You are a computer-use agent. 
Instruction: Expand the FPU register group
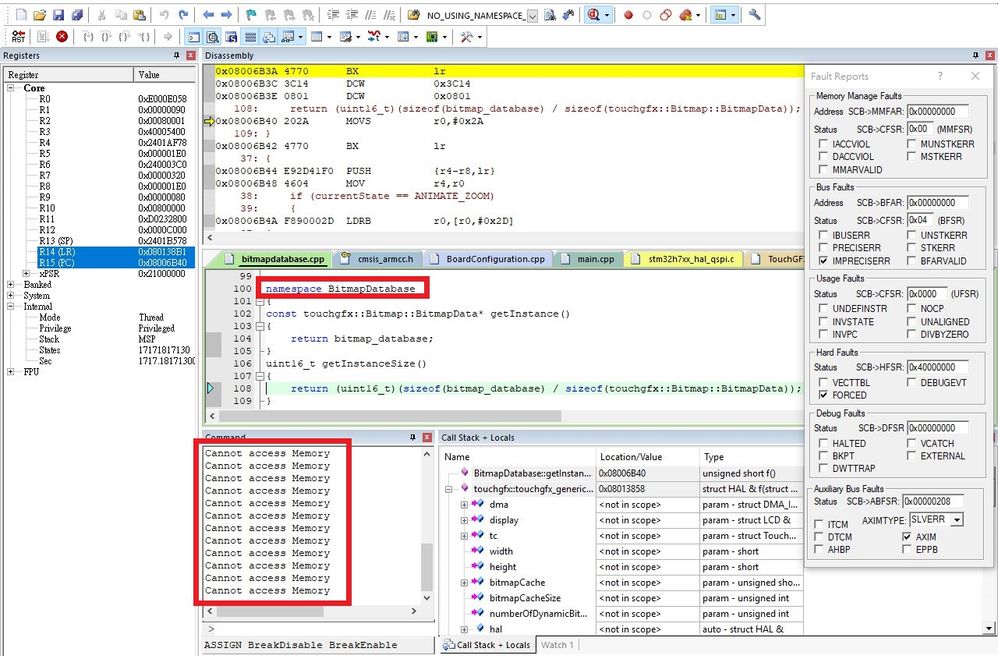[11, 372]
